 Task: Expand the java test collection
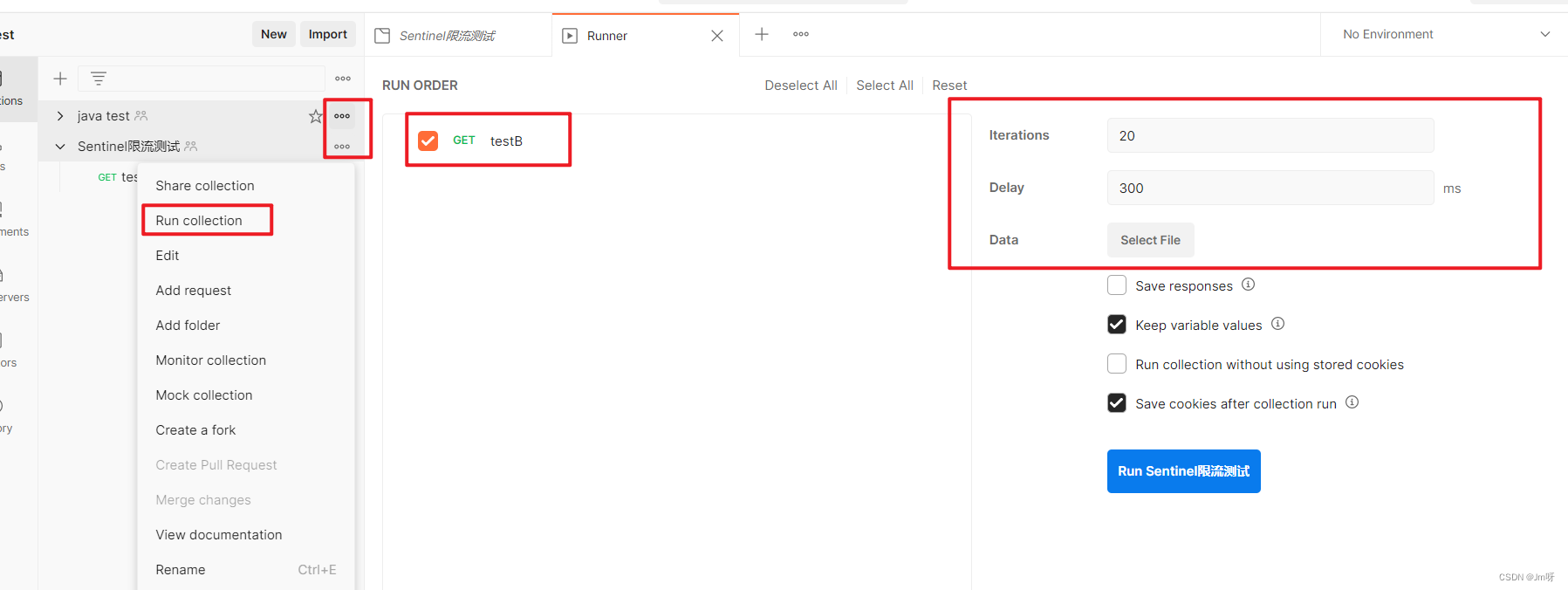60,116
